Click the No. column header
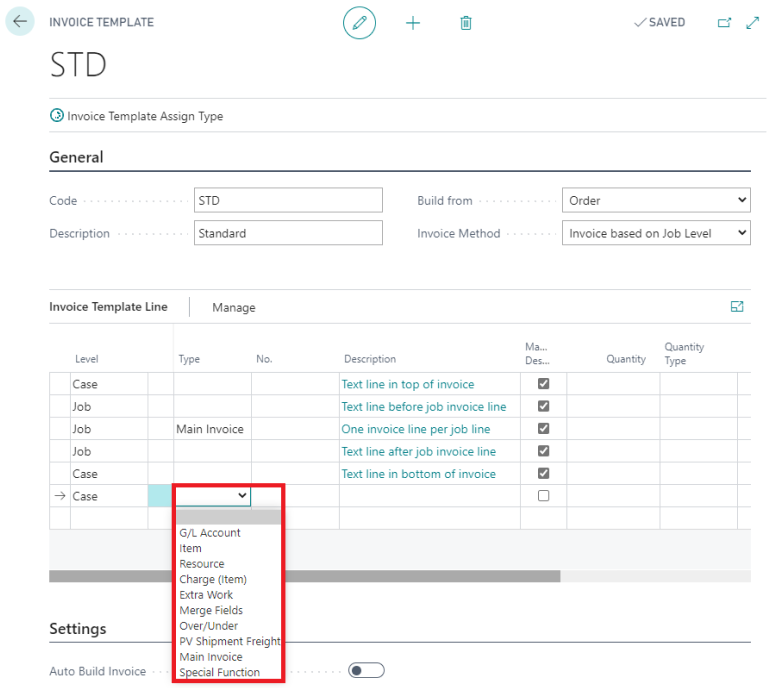 (x=264, y=359)
